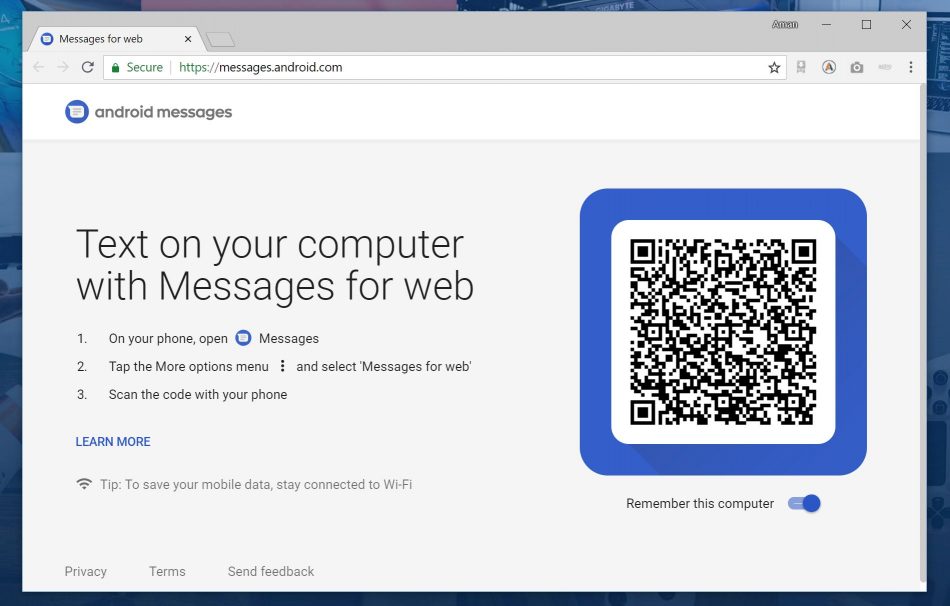Image resolution: width=950 pixels, height=606 pixels.
Task: Click the Android Messages logo icon
Action: point(77,112)
